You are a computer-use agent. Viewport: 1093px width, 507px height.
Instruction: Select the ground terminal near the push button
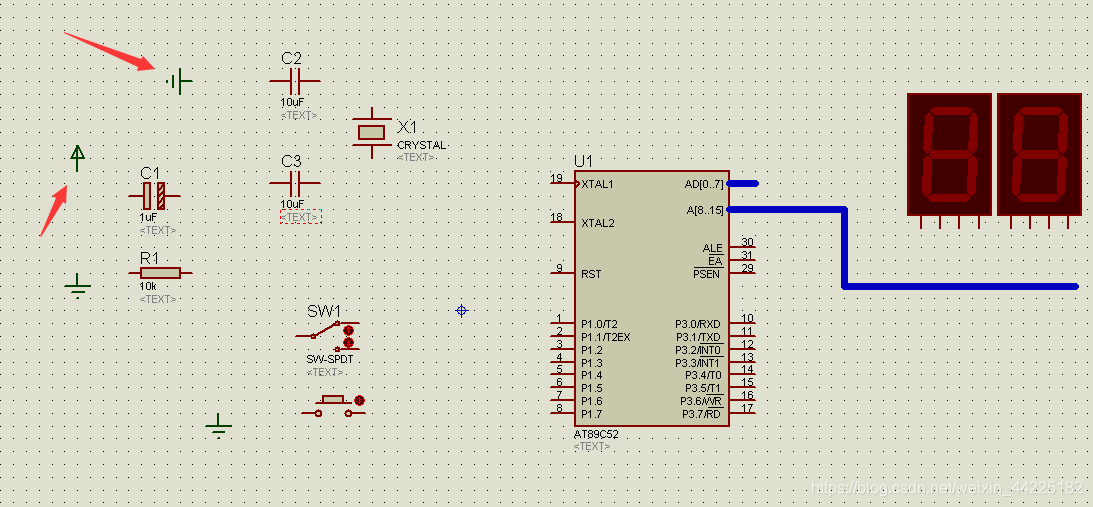219,425
